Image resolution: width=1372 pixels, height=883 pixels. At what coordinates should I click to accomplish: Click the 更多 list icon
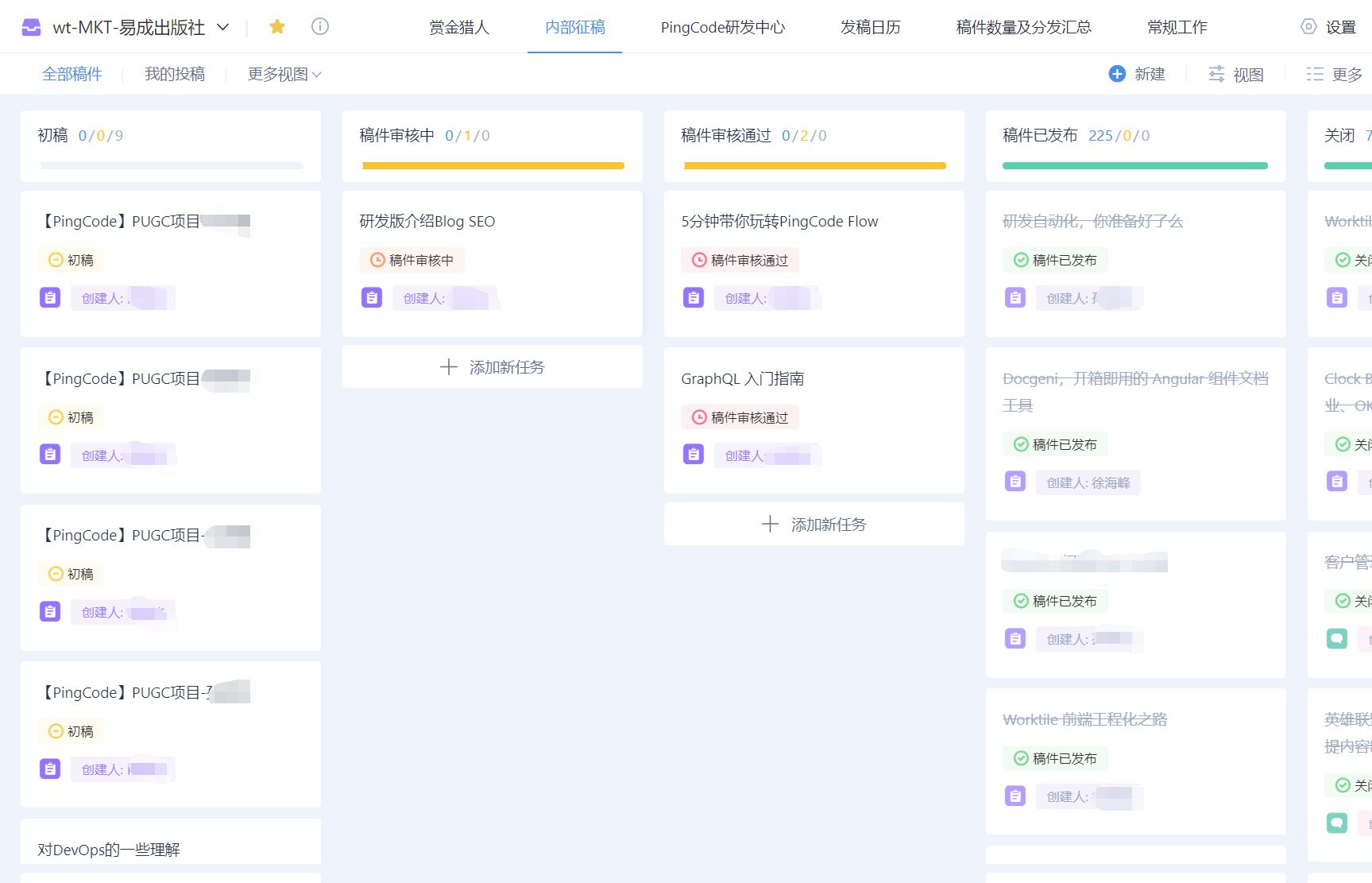(x=1315, y=74)
